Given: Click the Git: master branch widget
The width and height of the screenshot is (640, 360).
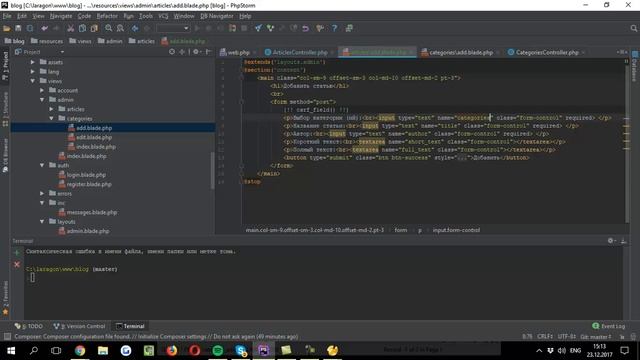Looking at the screenshot, I should click(x=596, y=337).
